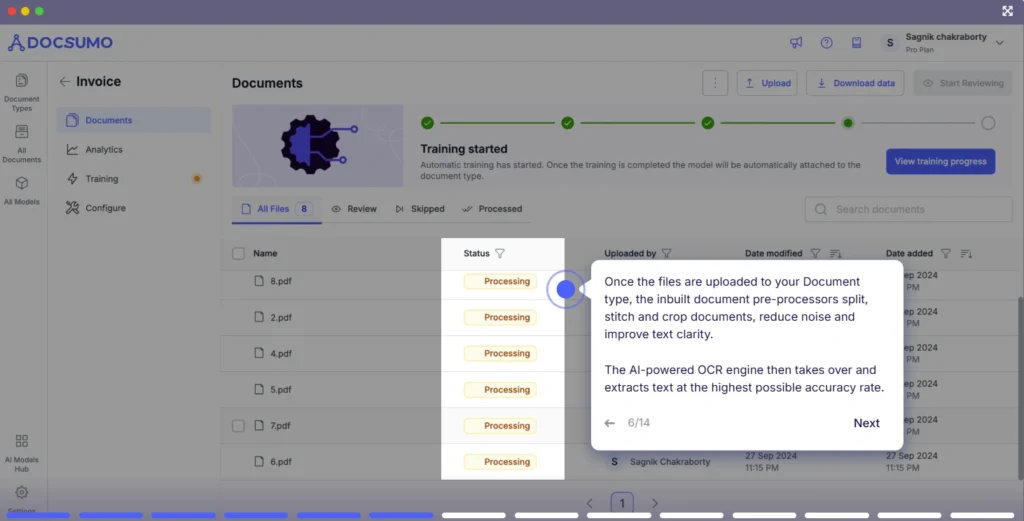Expand the user account dropdown chevron
This screenshot has height=521, width=1024.
[x=1000, y=43]
